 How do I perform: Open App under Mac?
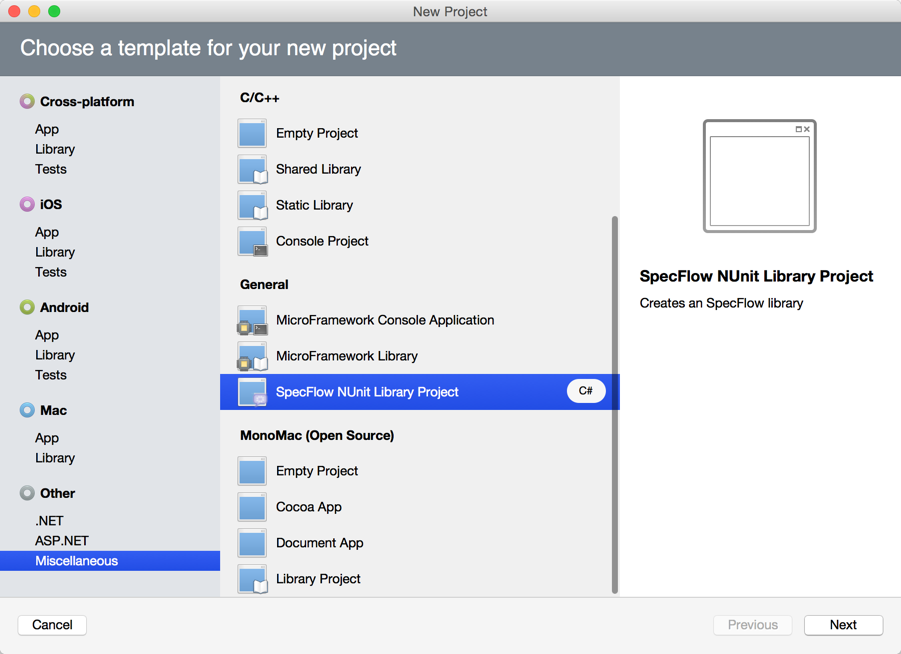tap(47, 438)
